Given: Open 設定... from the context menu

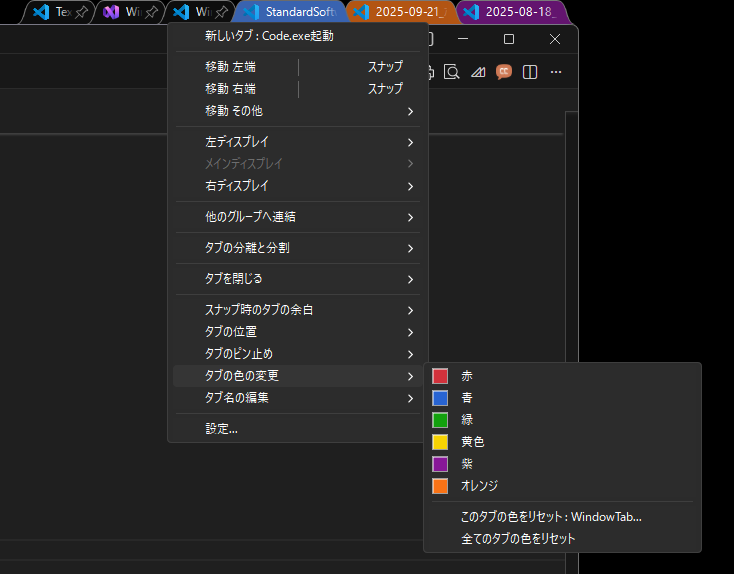Looking at the screenshot, I should pos(221,429).
